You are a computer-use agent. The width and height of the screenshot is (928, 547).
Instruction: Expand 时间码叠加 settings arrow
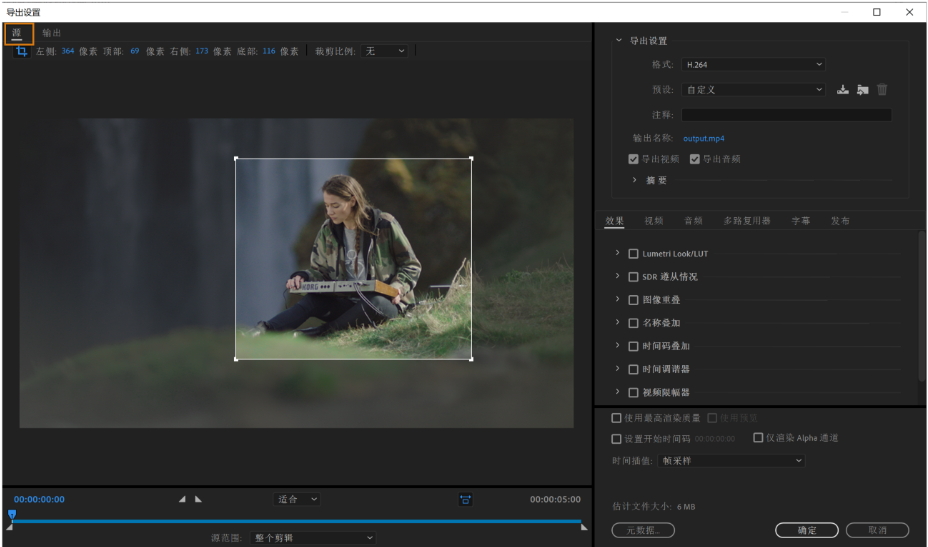click(617, 345)
